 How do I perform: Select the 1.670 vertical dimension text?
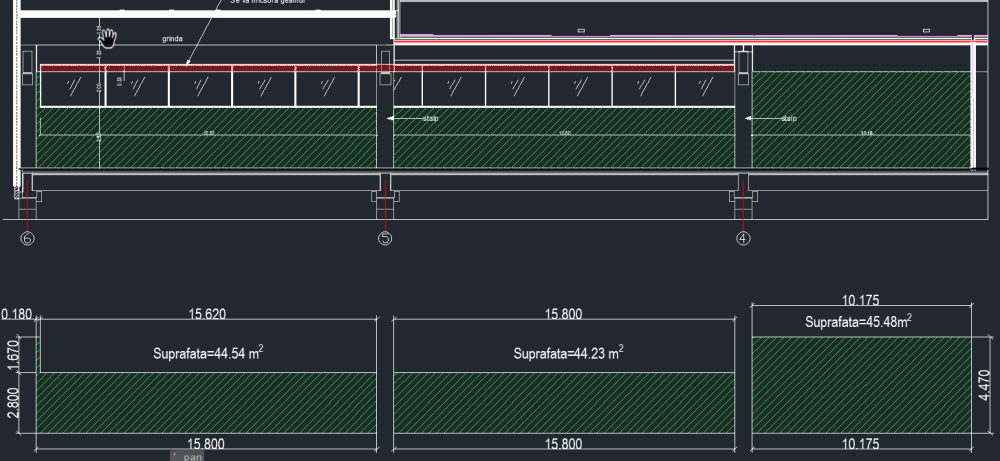15,356
